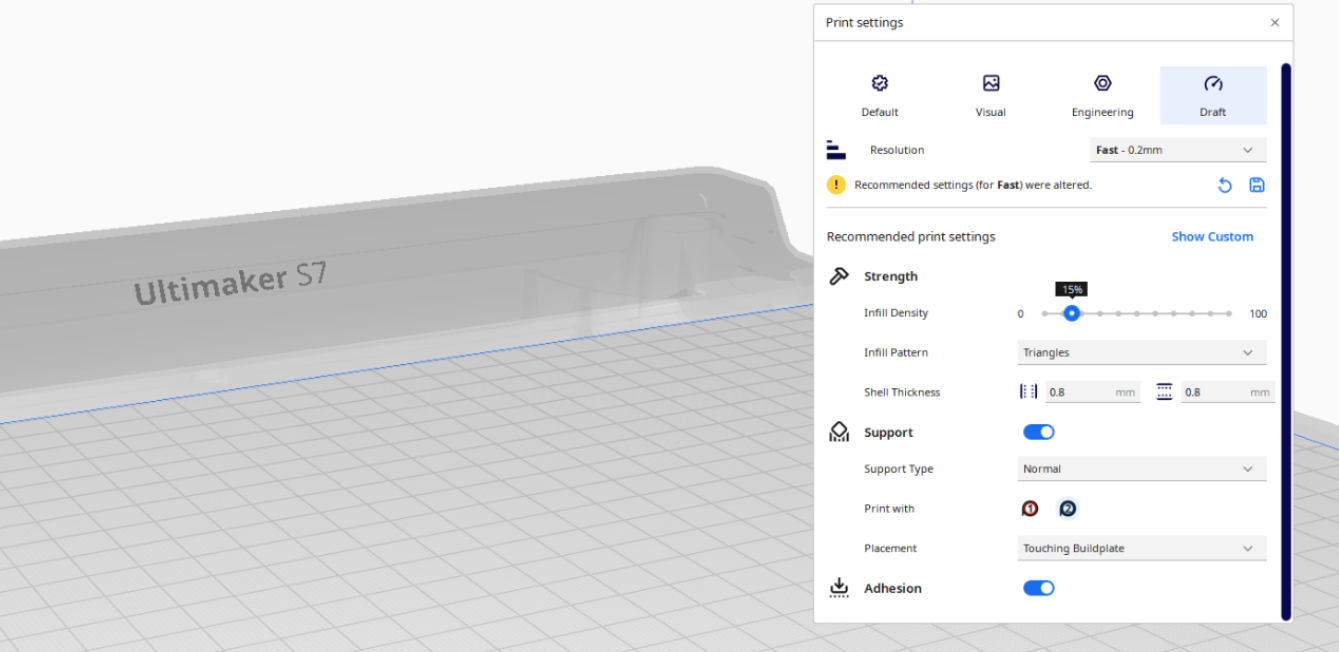The image size is (1339, 652).
Task: Toggle the Adhesion switch
Action: pyautogui.click(x=1039, y=588)
